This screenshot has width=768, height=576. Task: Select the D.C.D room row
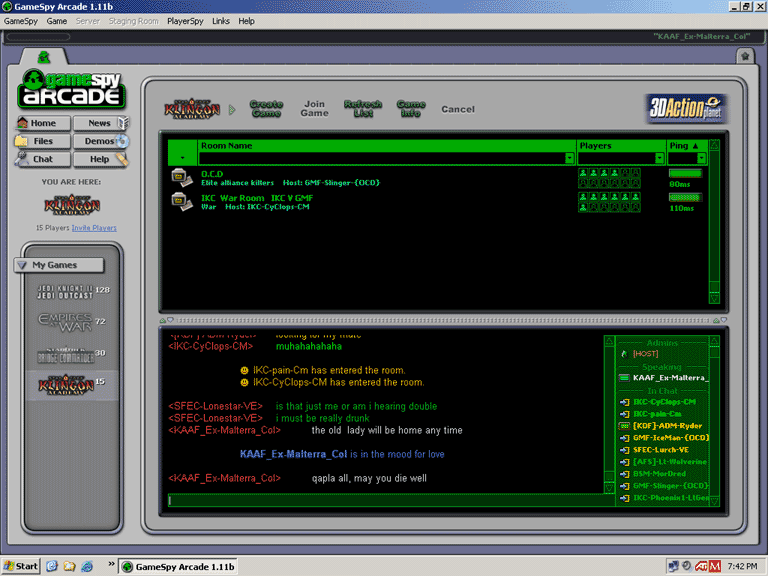tap(438, 178)
